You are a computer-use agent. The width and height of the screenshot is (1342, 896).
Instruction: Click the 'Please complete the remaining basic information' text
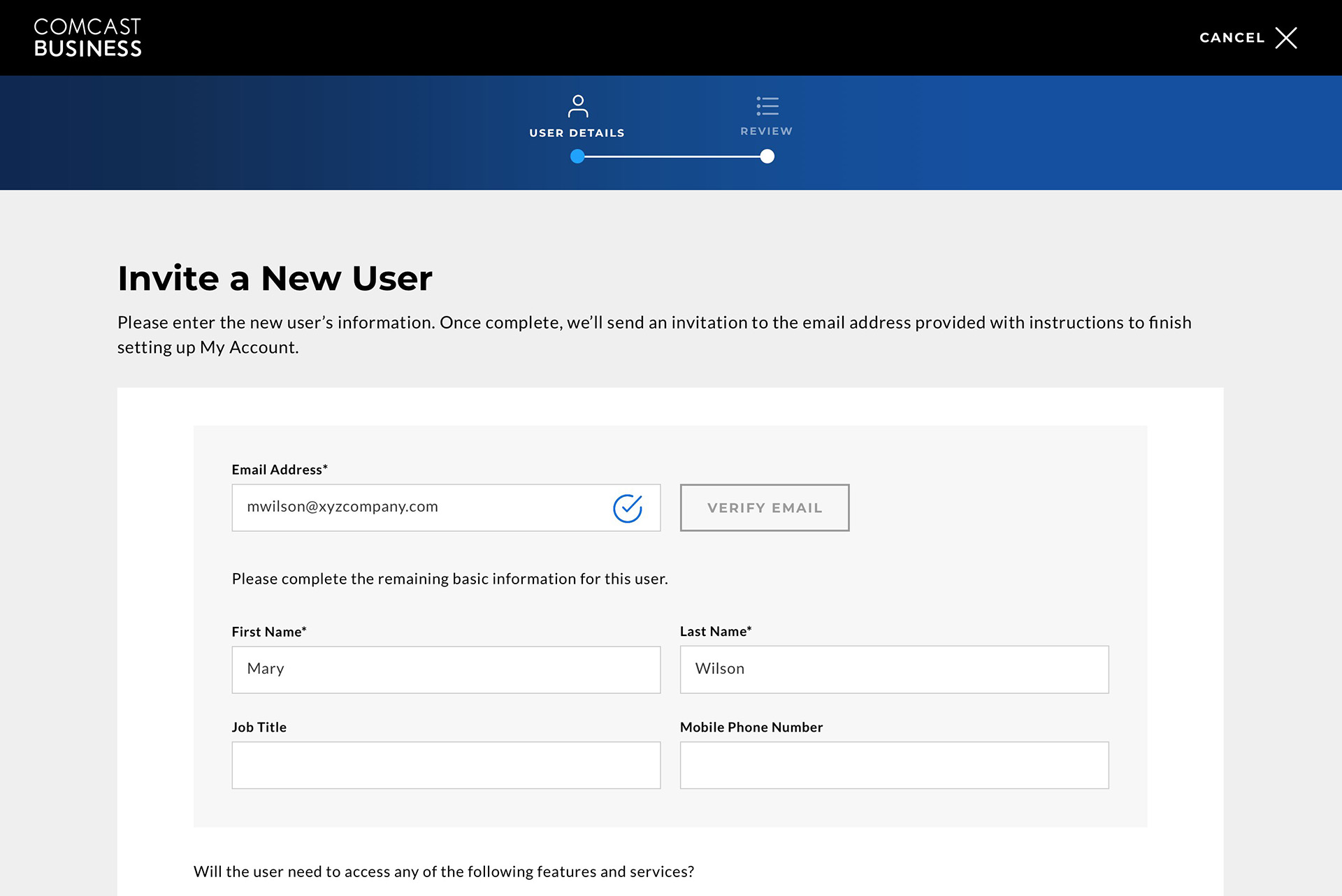[x=449, y=579]
